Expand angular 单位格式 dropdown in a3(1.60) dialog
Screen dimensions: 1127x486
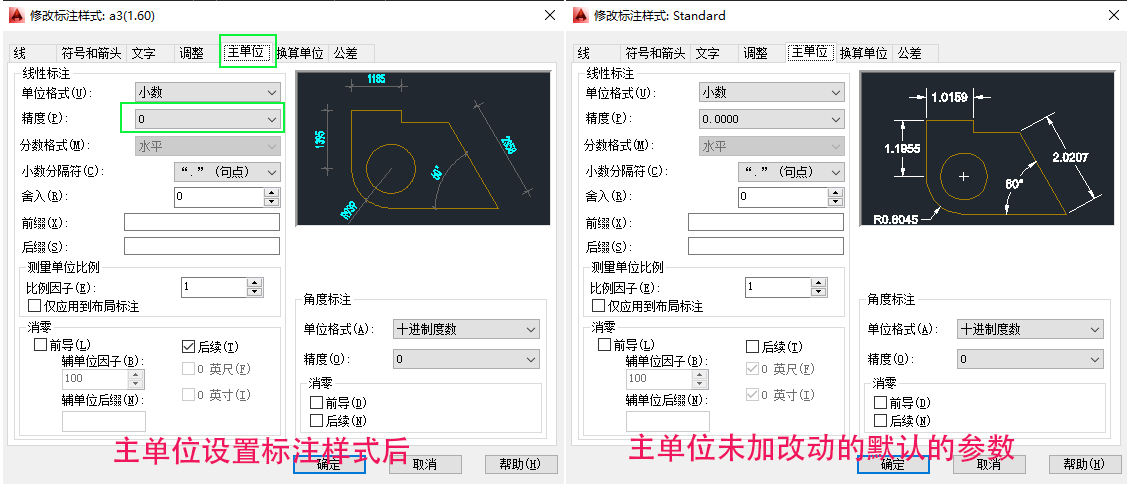pyautogui.click(x=466, y=330)
